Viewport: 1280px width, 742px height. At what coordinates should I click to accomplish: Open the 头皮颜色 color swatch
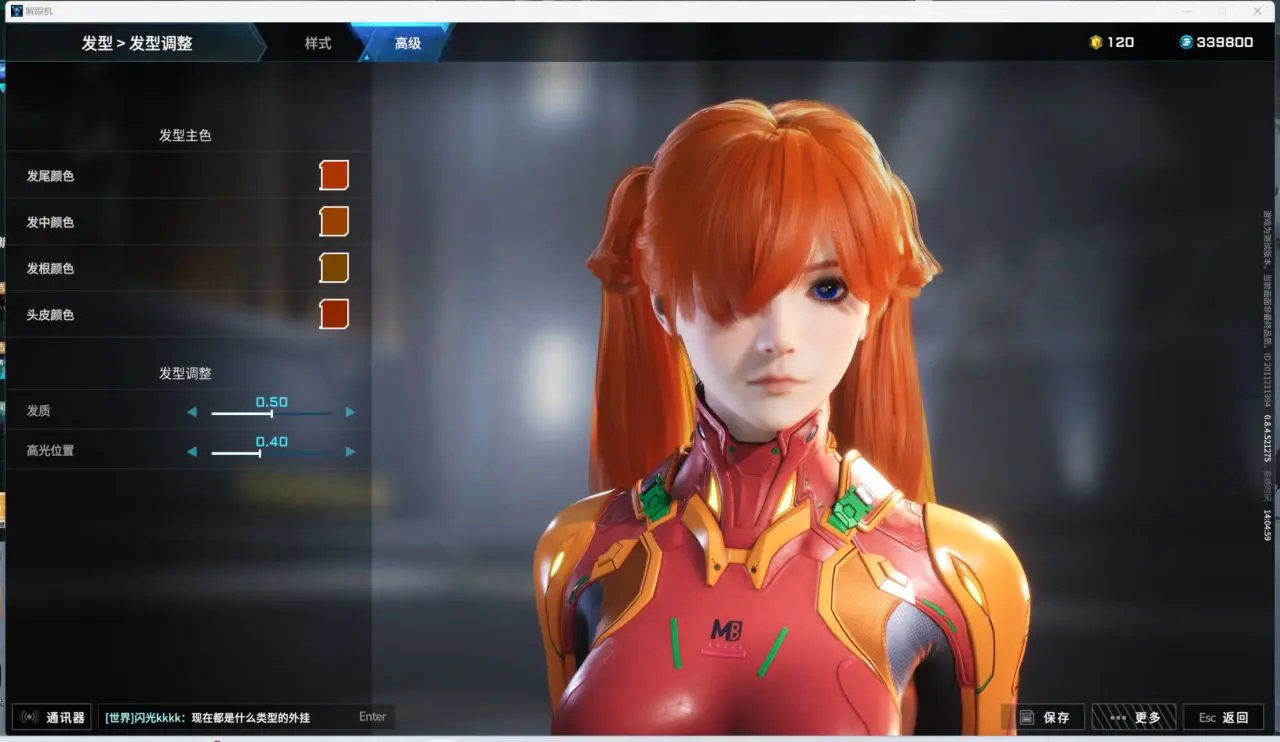point(334,314)
